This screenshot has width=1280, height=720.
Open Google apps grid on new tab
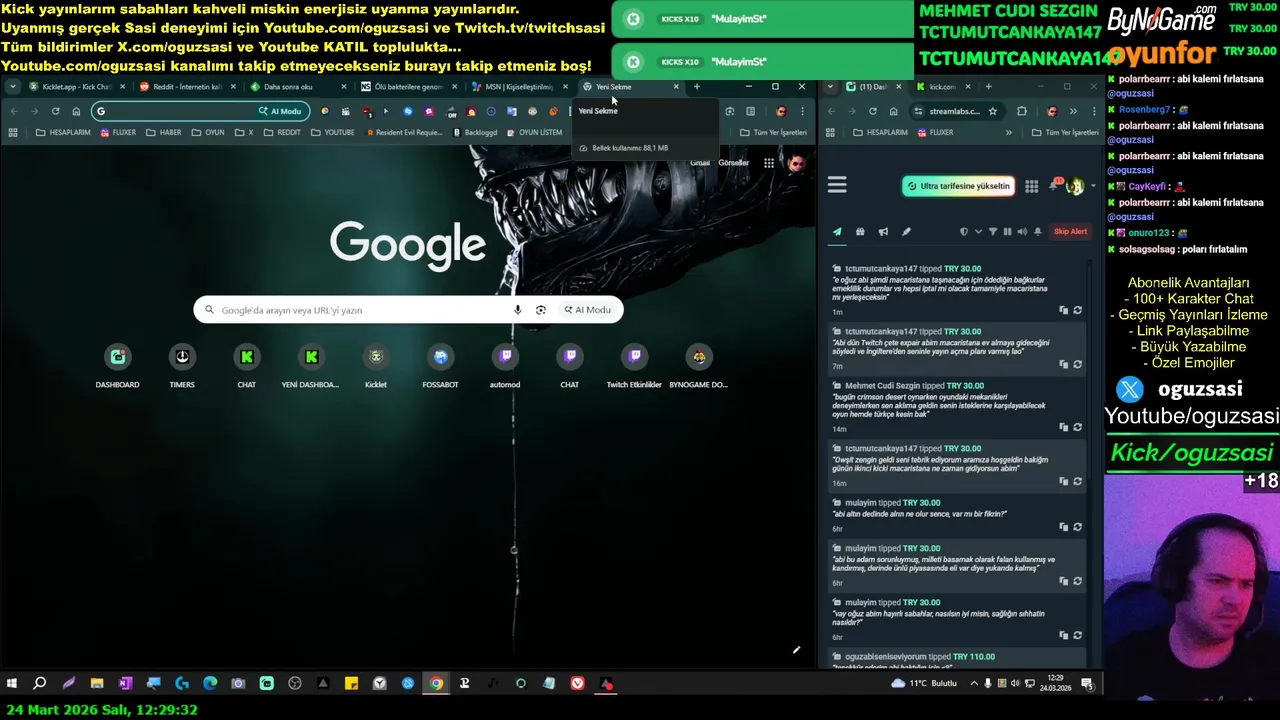pyautogui.click(x=768, y=163)
